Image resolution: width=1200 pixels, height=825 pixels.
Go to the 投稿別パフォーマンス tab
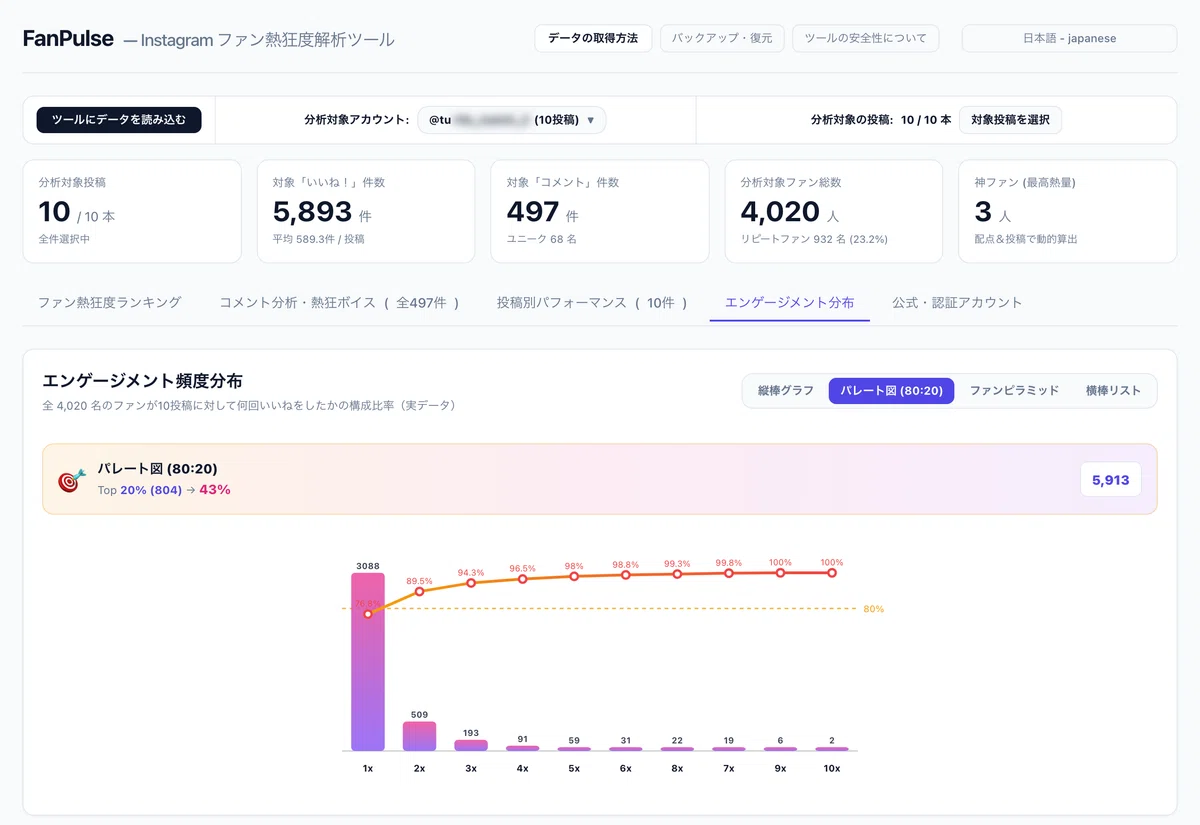(x=592, y=302)
